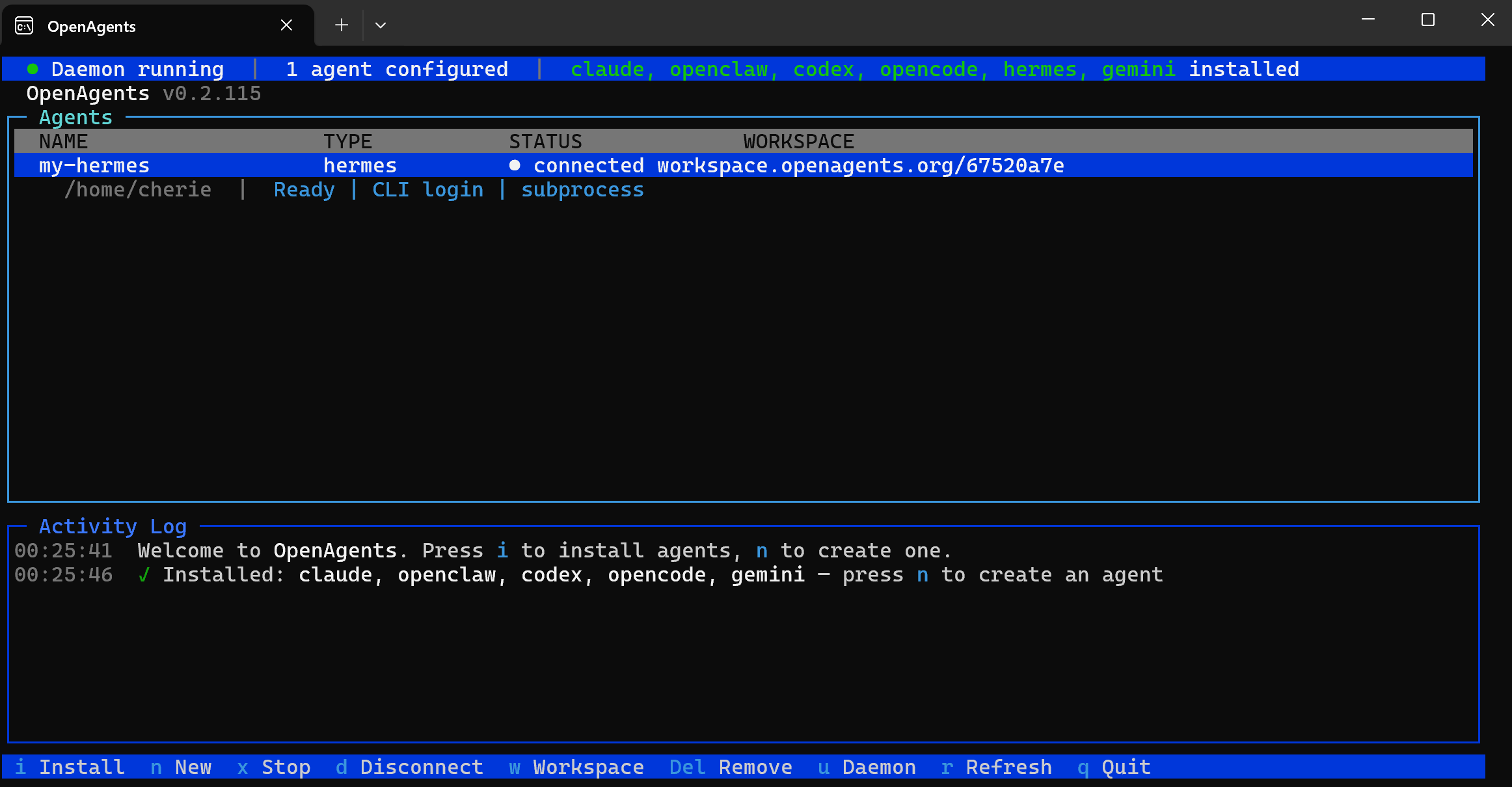Screen dimensions: 1512x787
Task: Click the 'hermes' type cell in agent row
Action: 360,166
